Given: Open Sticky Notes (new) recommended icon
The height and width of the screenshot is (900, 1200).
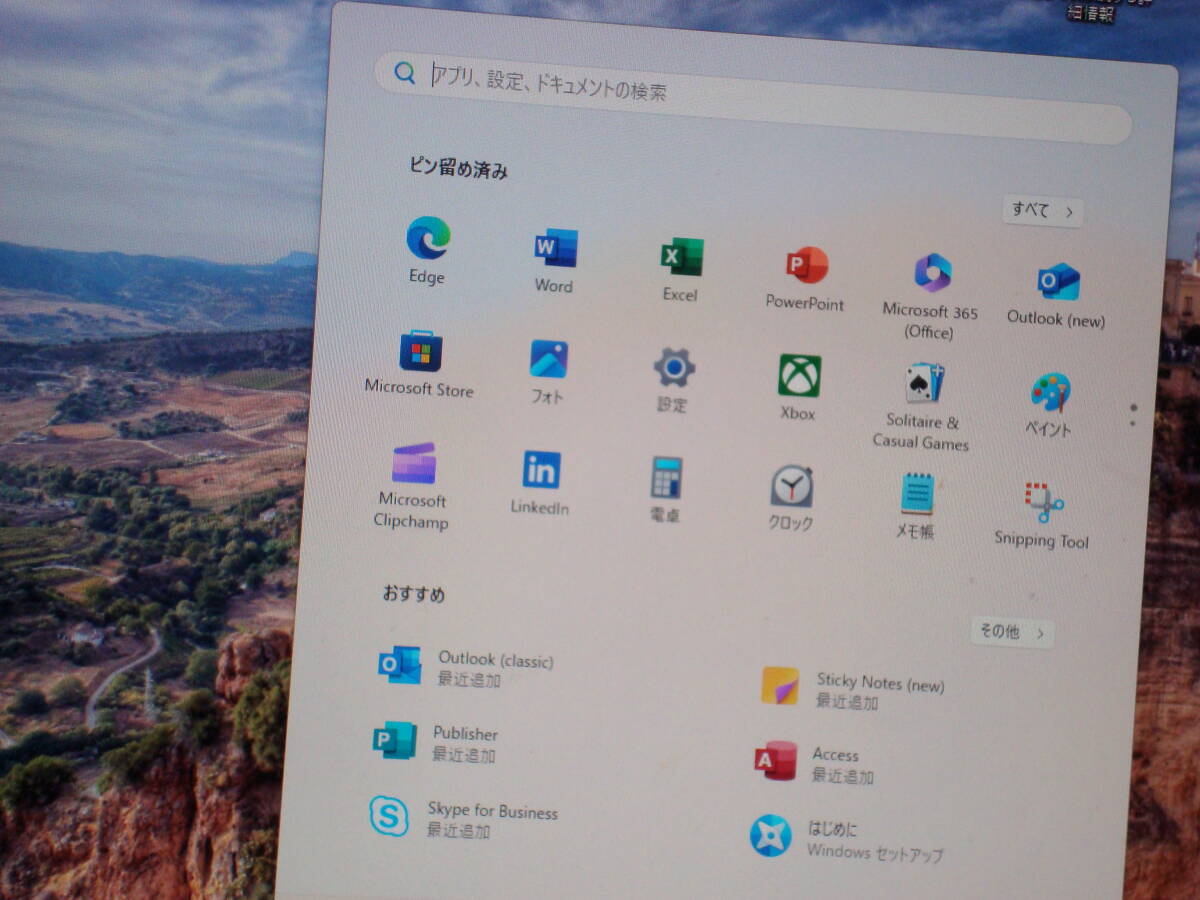Looking at the screenshot, I should [780, 686].
